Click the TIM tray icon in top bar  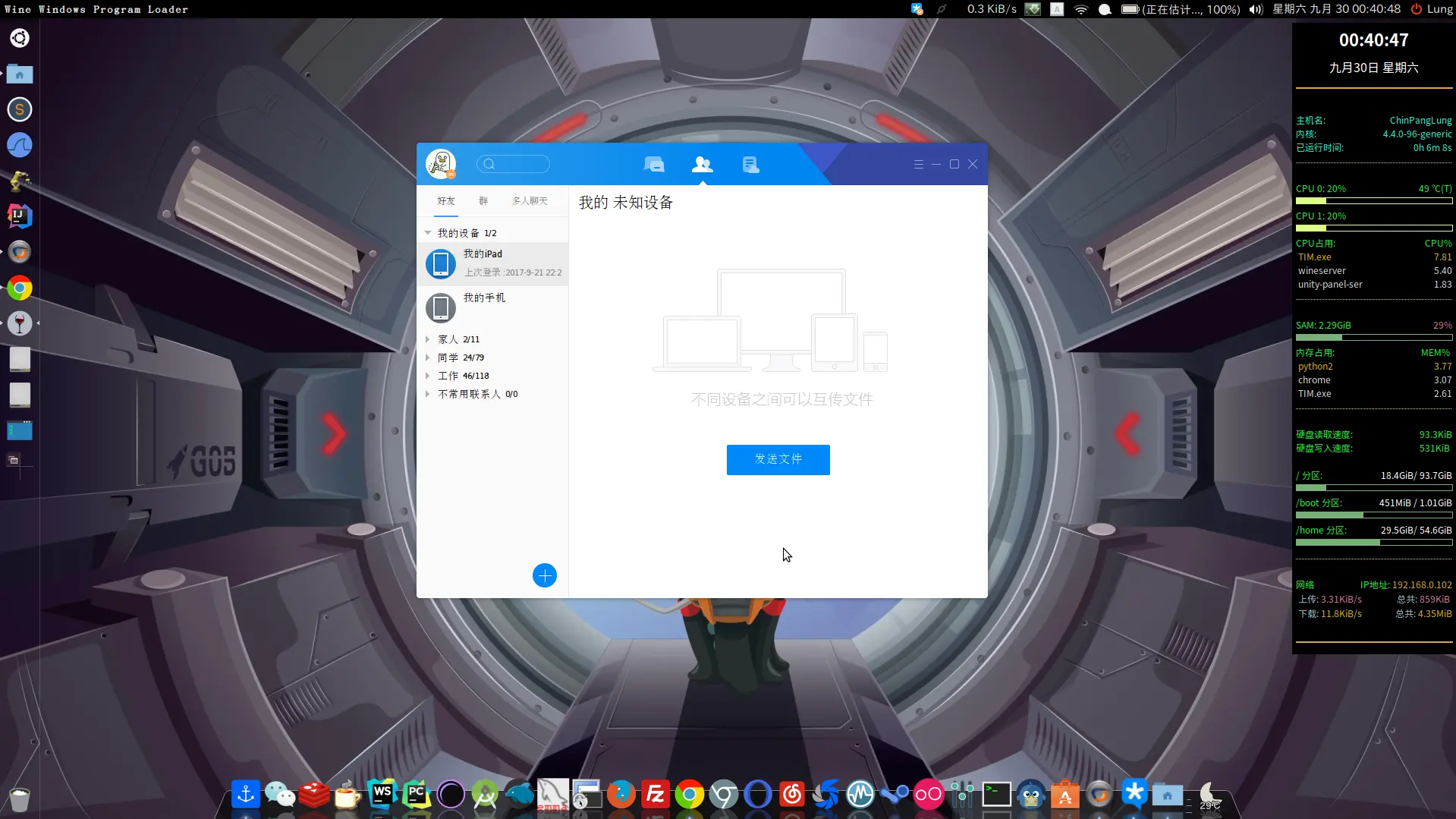click(917, 9)
